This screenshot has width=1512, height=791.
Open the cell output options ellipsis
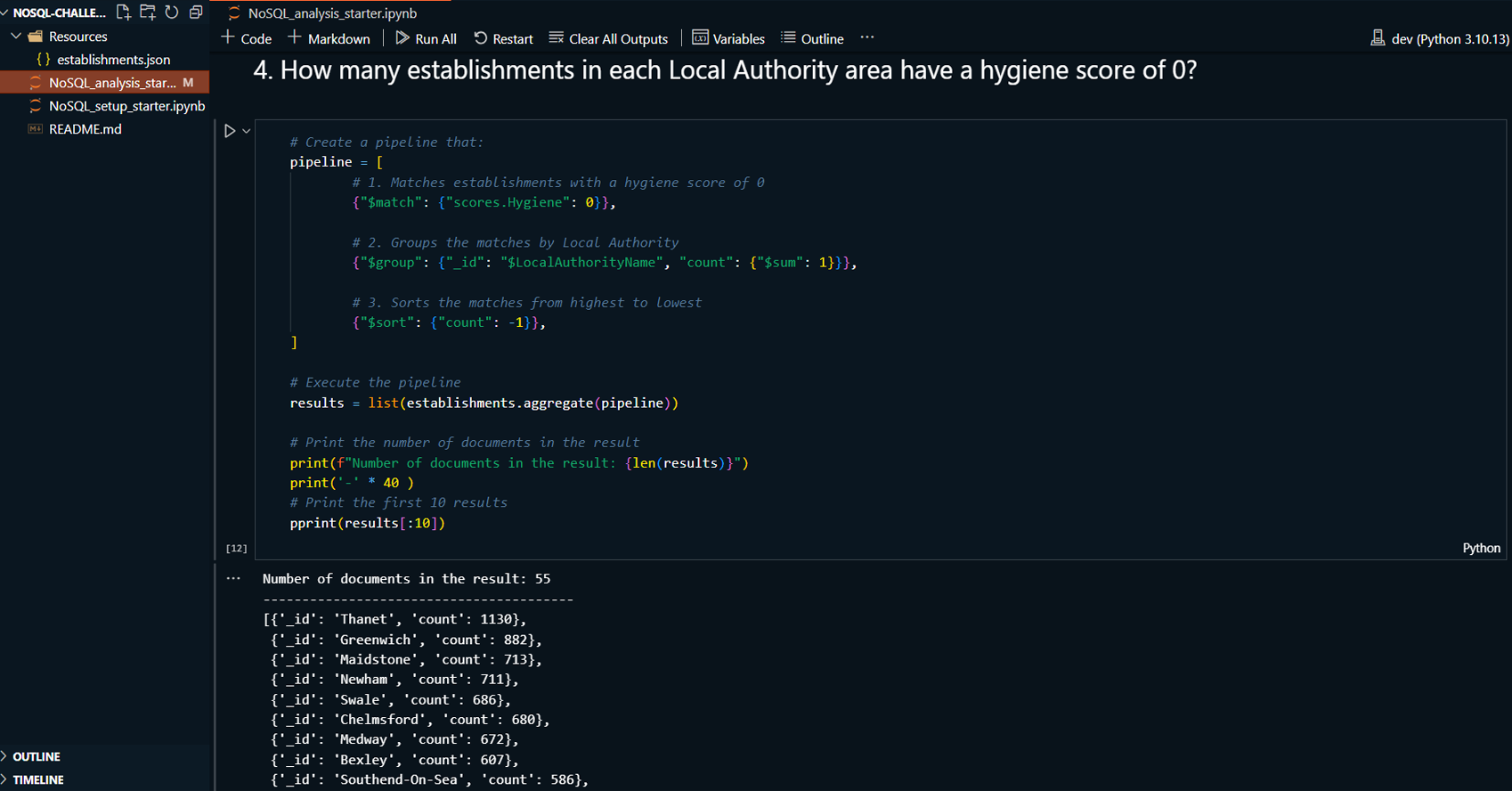(x=233, y=579)
